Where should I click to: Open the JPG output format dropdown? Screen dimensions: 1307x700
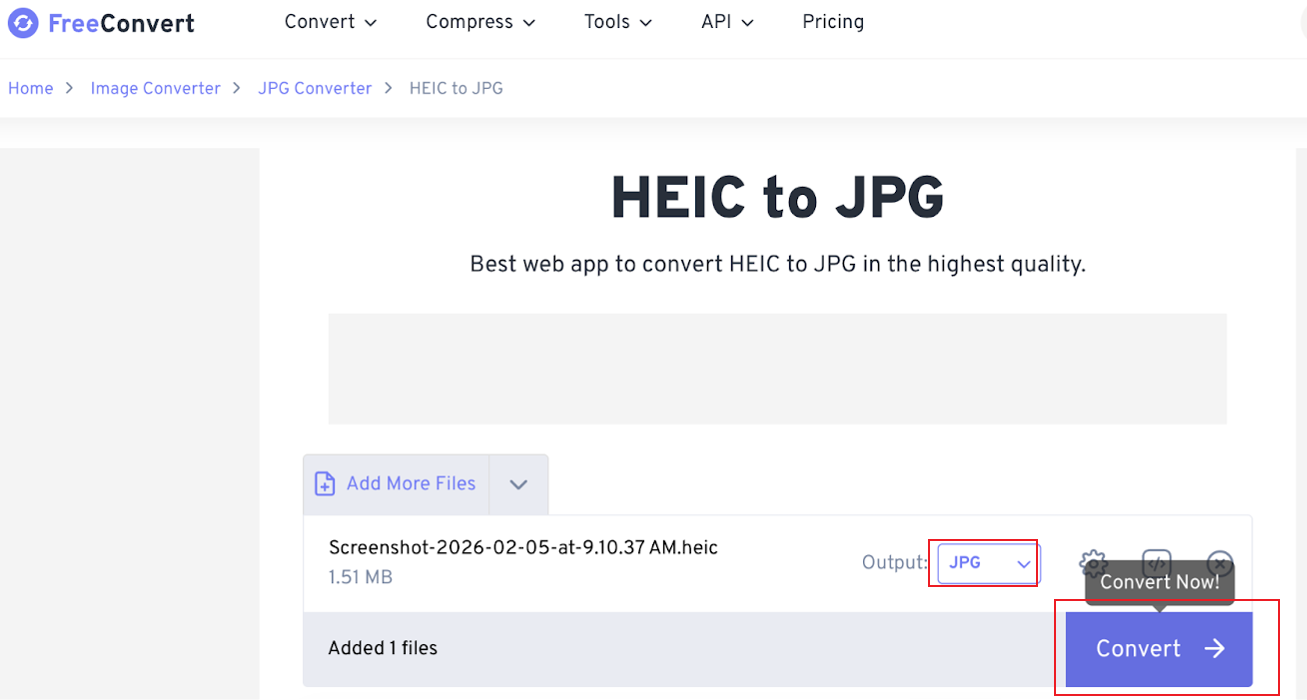(984, 563)
